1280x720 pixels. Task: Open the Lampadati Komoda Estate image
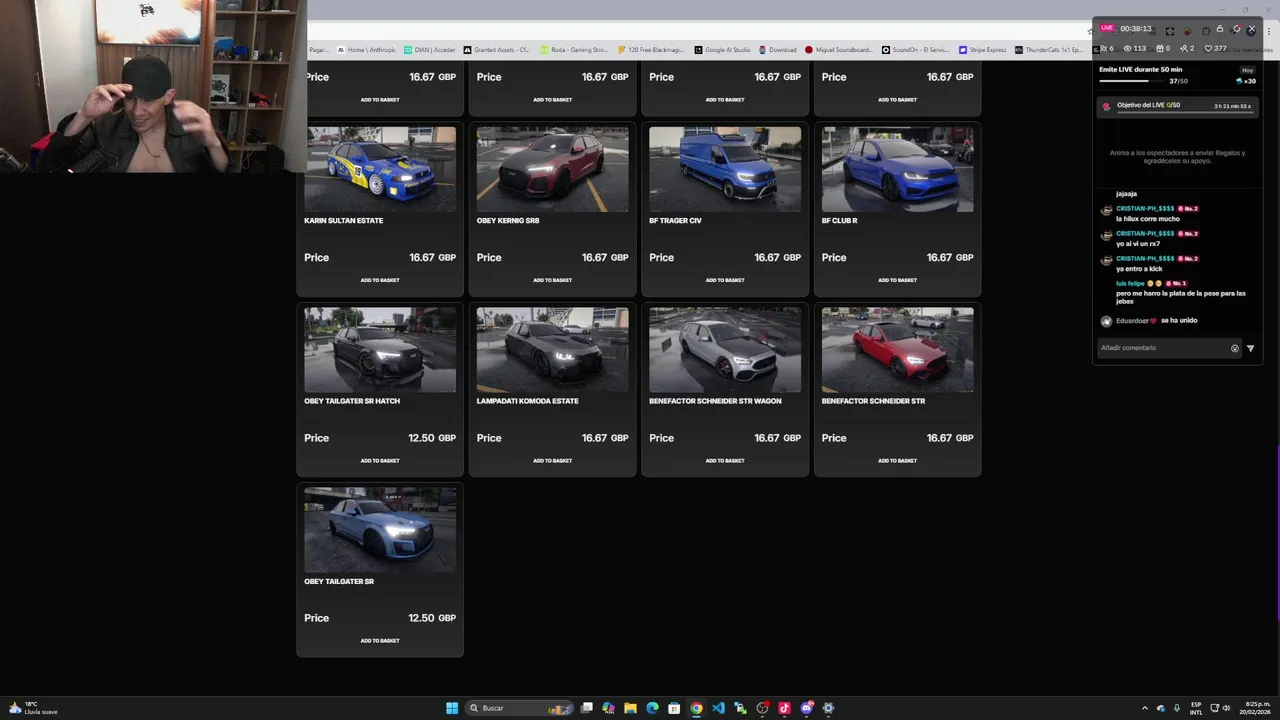click(552, 350)
